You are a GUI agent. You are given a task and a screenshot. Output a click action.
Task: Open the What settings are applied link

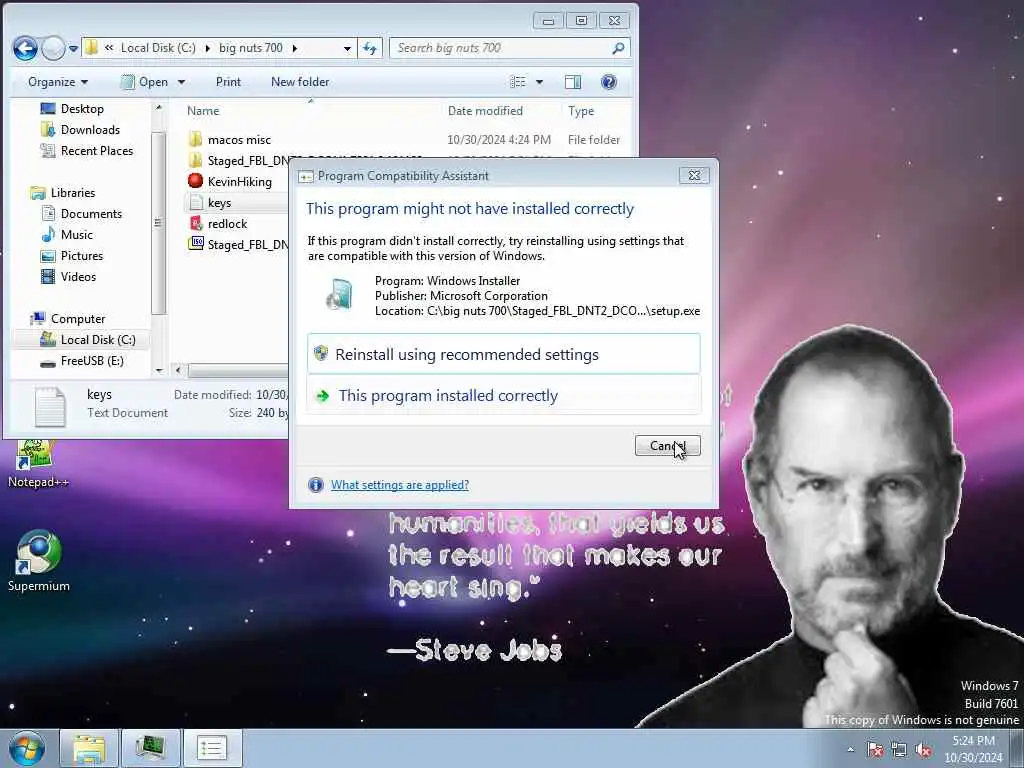[400, 485]
